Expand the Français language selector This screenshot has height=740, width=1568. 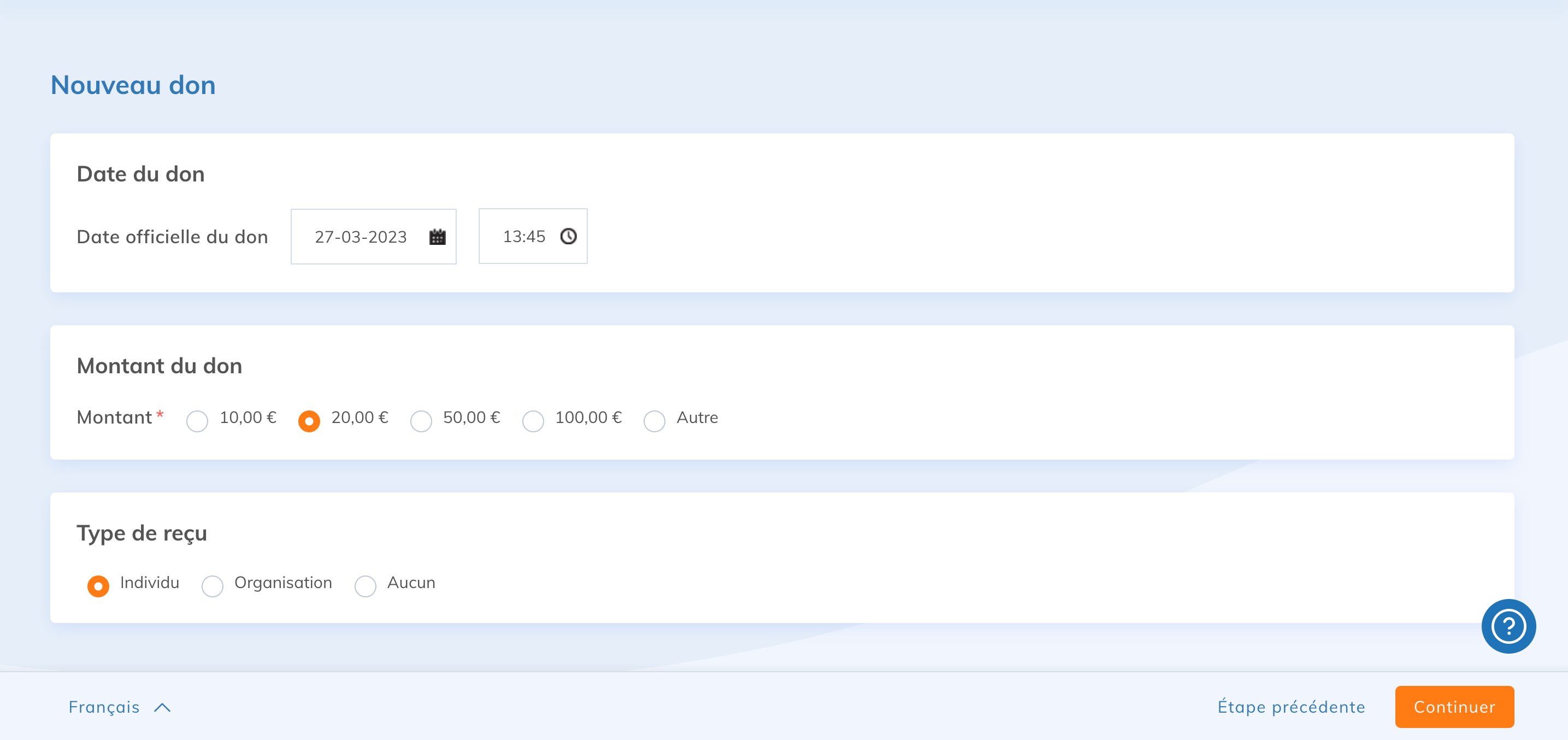pyautogui.click(x=104, y=707)
